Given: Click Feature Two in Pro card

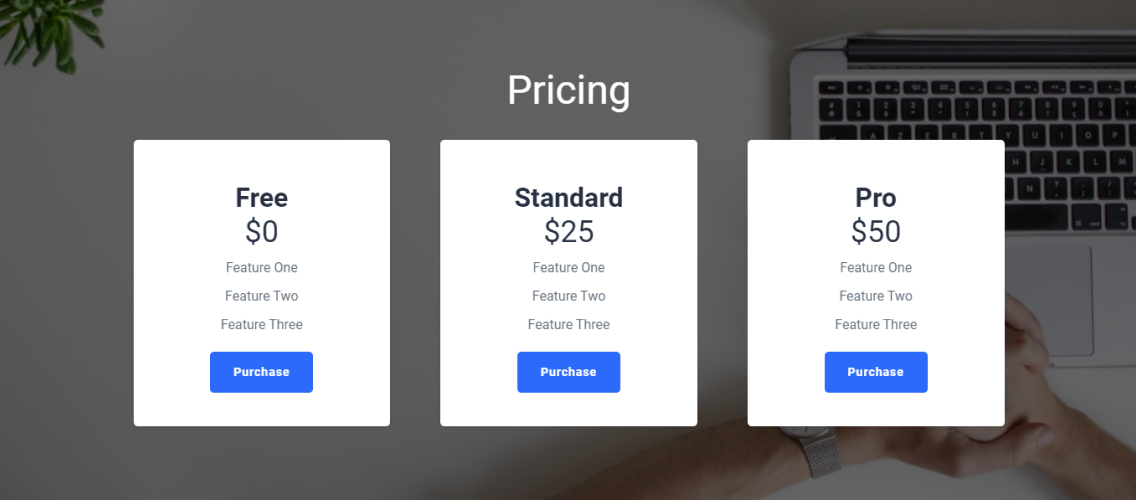Looking at the screenshot, I should (876, 296).
